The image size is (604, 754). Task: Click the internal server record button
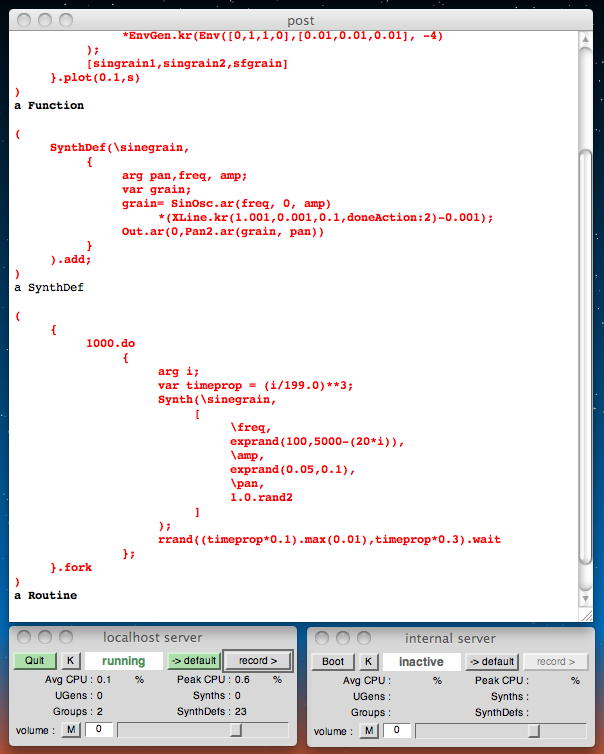coord(555,662)
